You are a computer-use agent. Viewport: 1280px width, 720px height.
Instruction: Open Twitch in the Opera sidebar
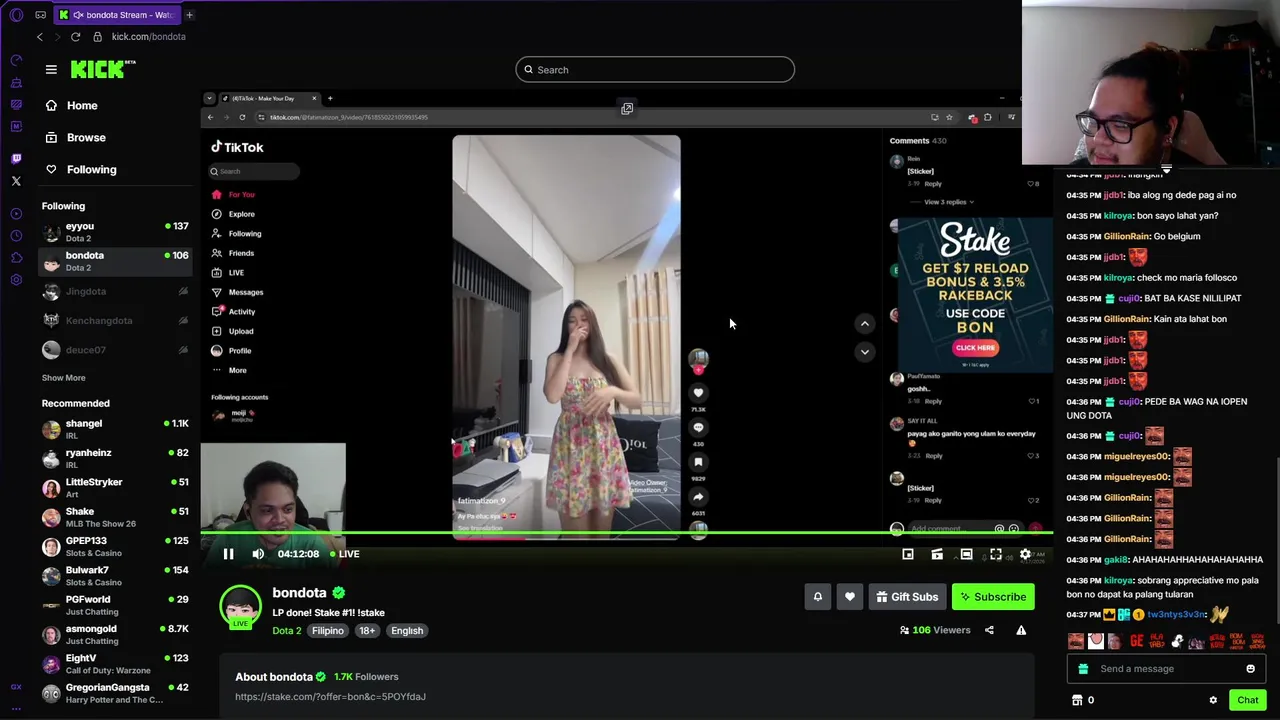[16, 159]
